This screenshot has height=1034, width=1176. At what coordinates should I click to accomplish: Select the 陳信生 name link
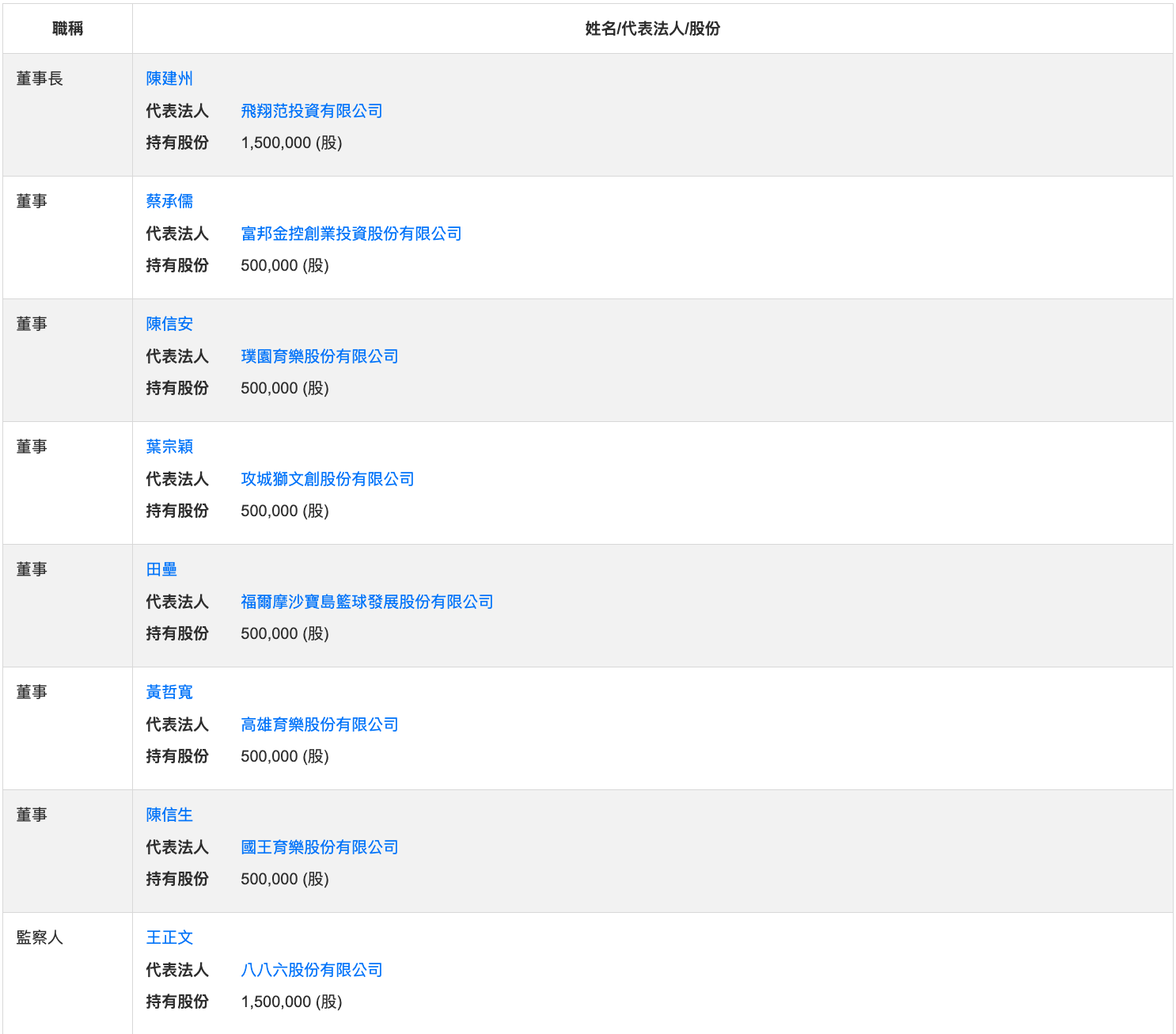point(169,815)
